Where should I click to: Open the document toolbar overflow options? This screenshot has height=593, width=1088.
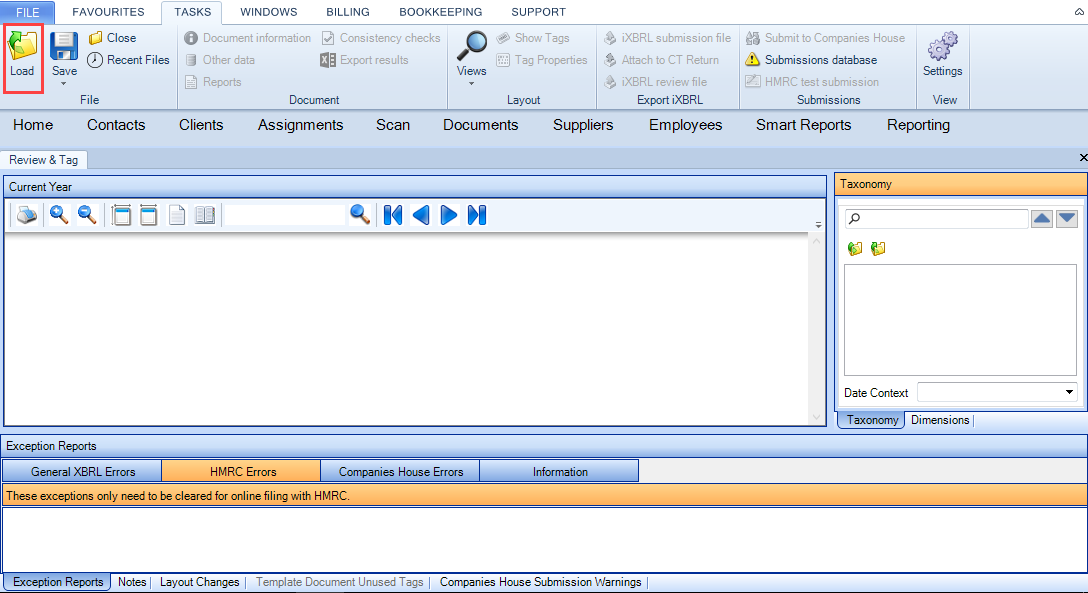click(x=819, y=225)
